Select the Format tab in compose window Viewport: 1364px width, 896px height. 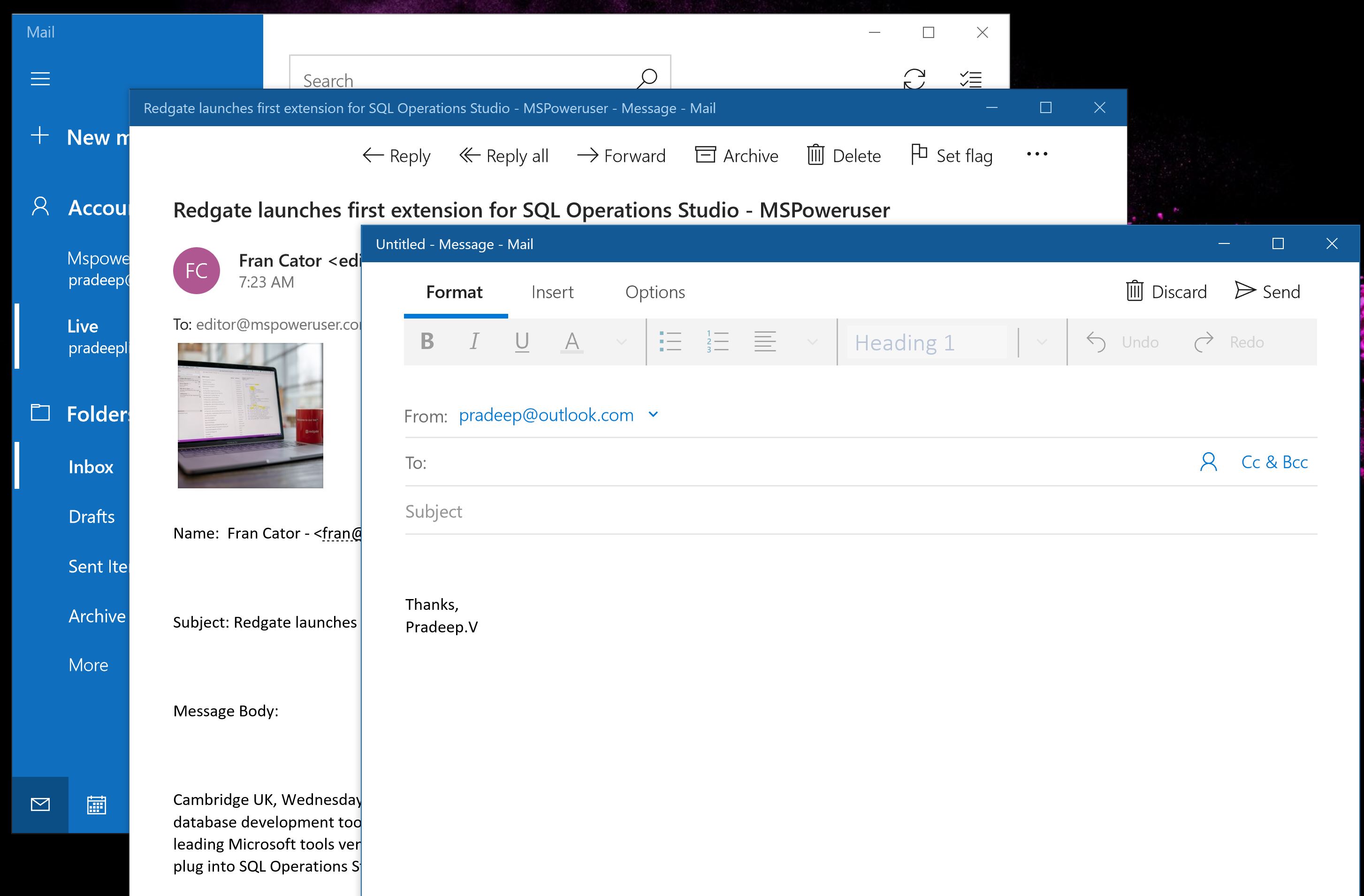coord(454,291)
